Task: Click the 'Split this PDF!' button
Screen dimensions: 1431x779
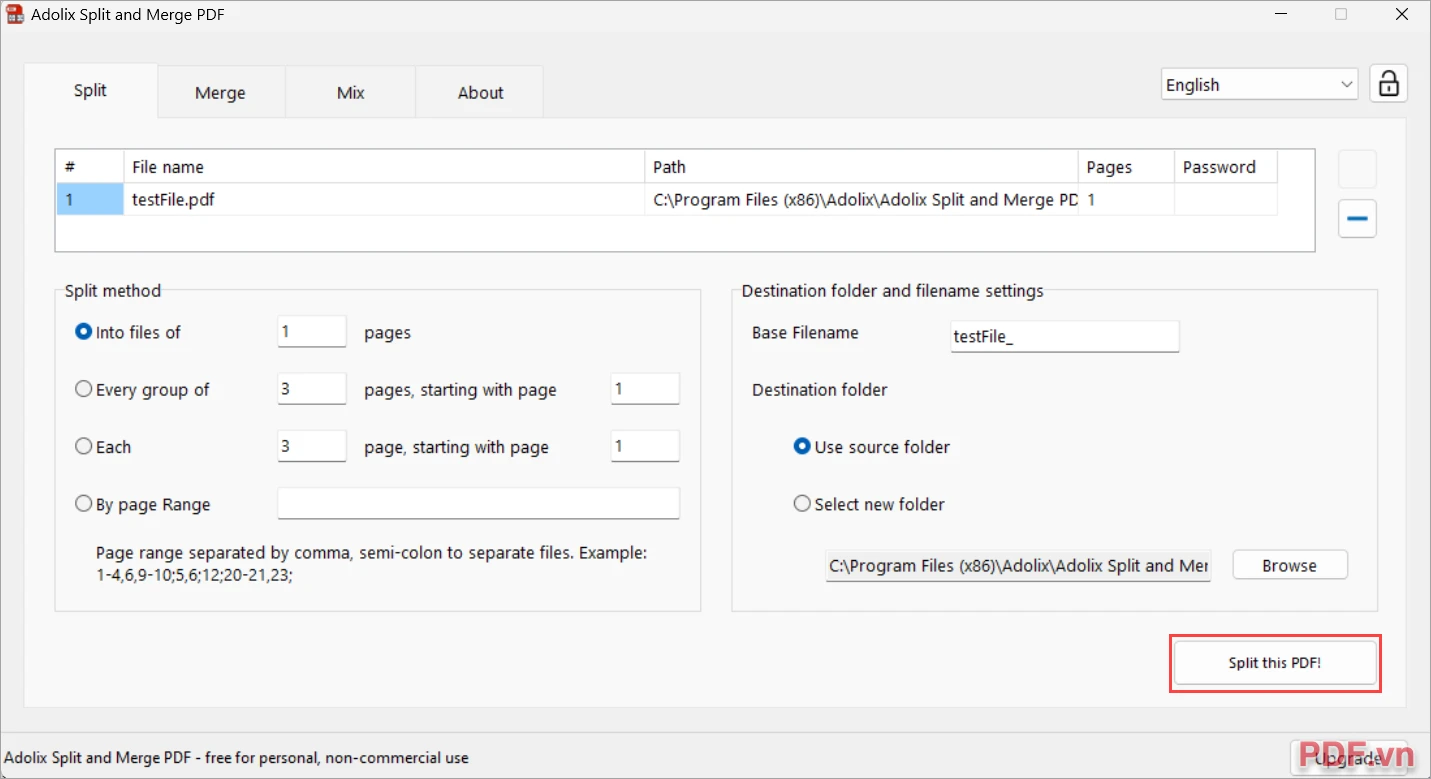Action: (1275, 663)
